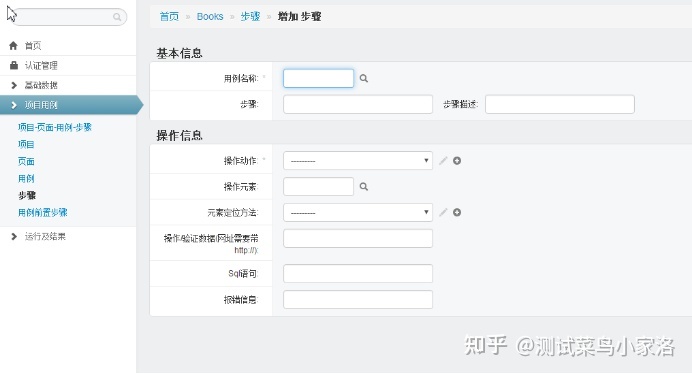Open the 操作动作 dropdown
This screenshot has height=374, width=692.
(358, 161)
